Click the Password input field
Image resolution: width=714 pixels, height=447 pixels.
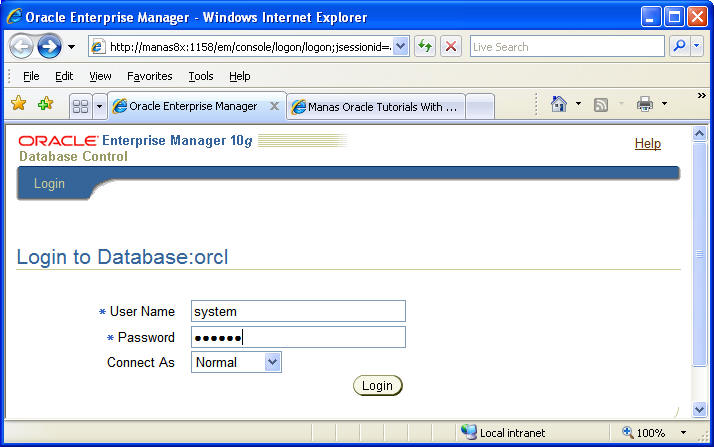pyautogui.click(x=298, y=337)
